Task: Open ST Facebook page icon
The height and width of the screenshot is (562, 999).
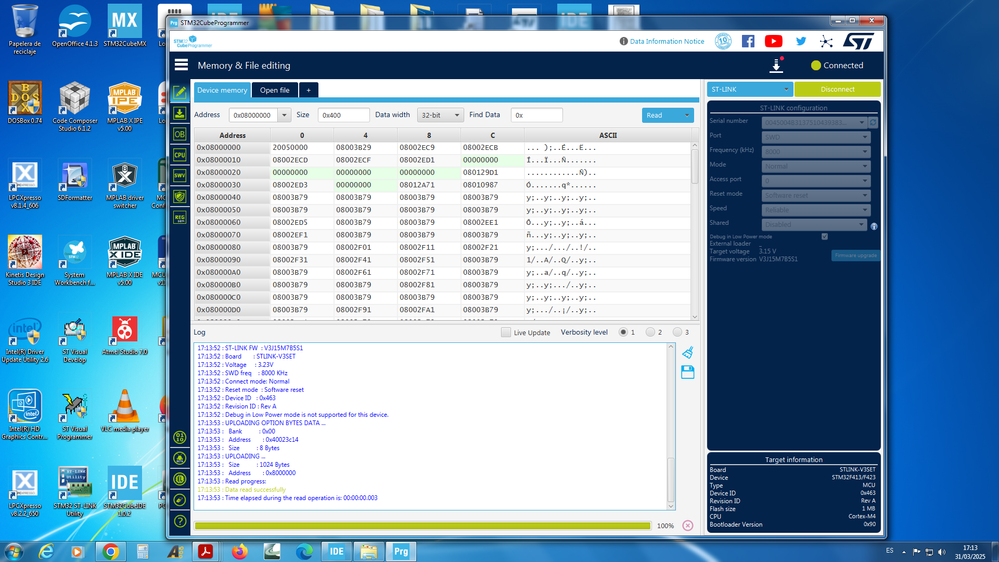Action: 748,41
